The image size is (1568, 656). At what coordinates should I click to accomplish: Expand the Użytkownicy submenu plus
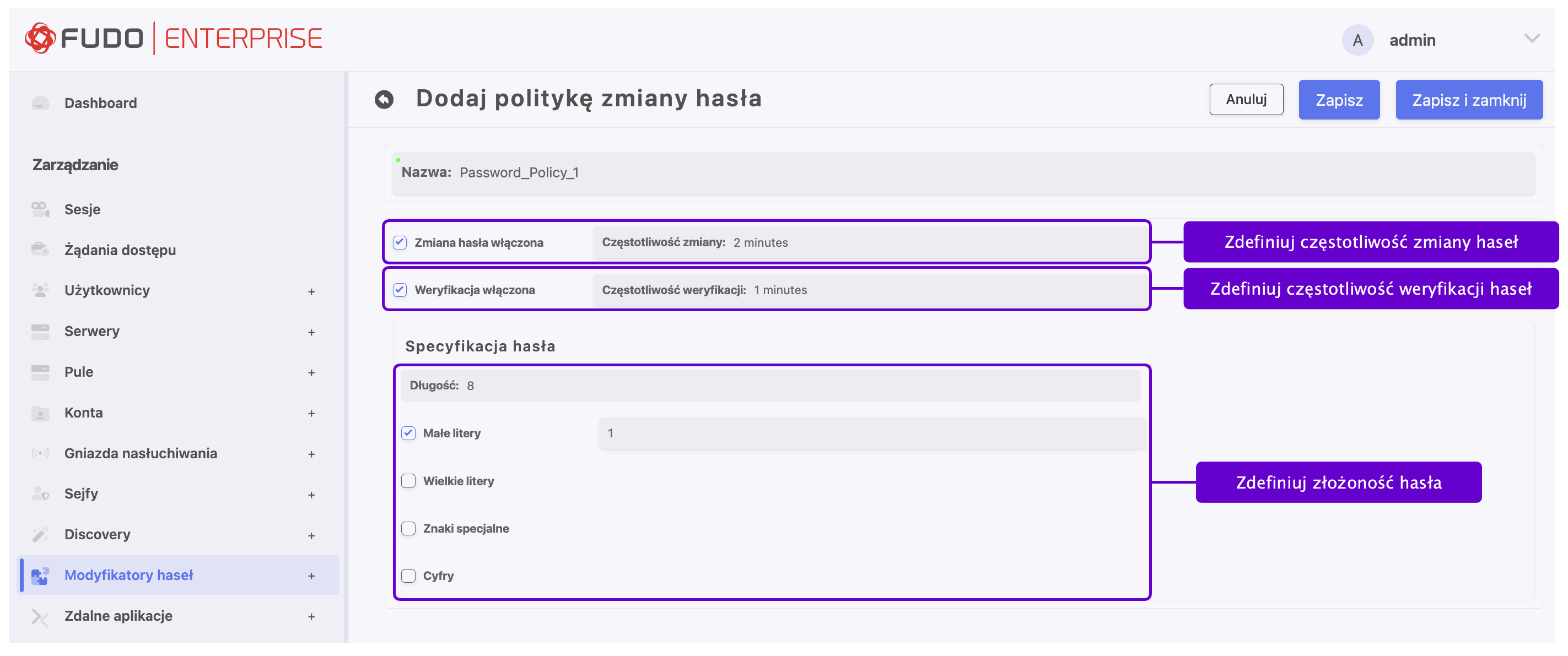coord(311,291)
